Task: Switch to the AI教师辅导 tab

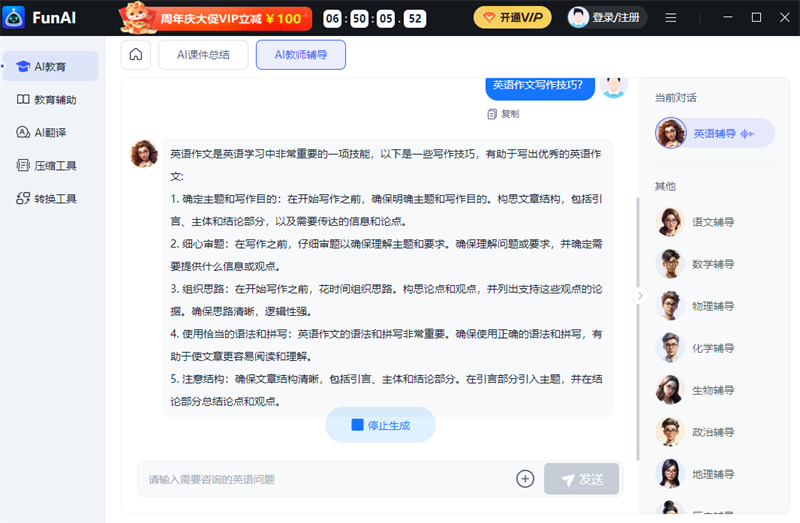Action: [301, 55]
